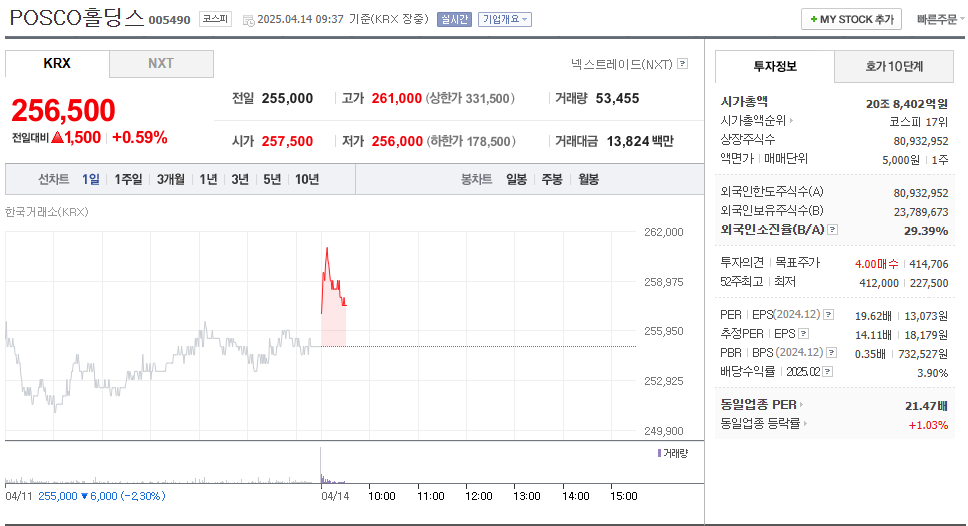Click dividend yield 3.90%
Screen dimensions: 968x526
933,373
